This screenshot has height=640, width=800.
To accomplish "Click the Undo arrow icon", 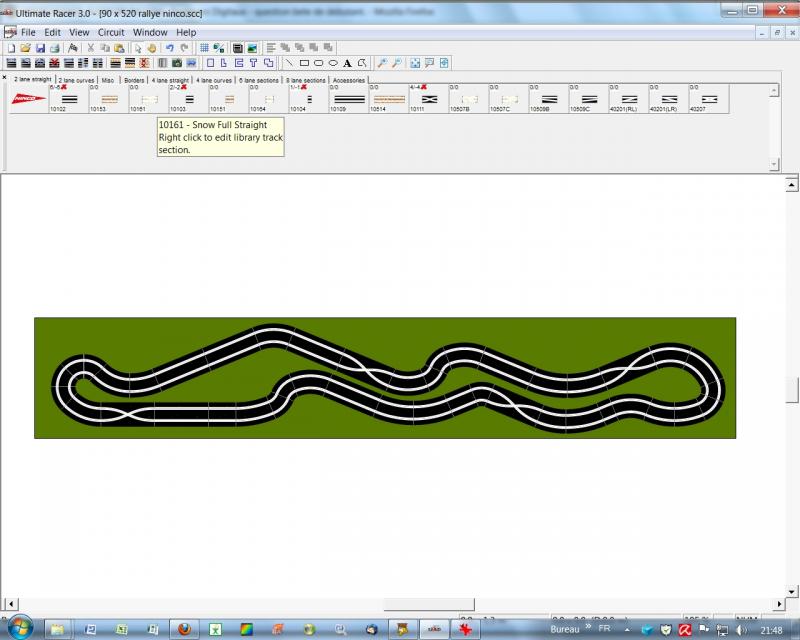I will pyautogui.click(x=170, y=48).
